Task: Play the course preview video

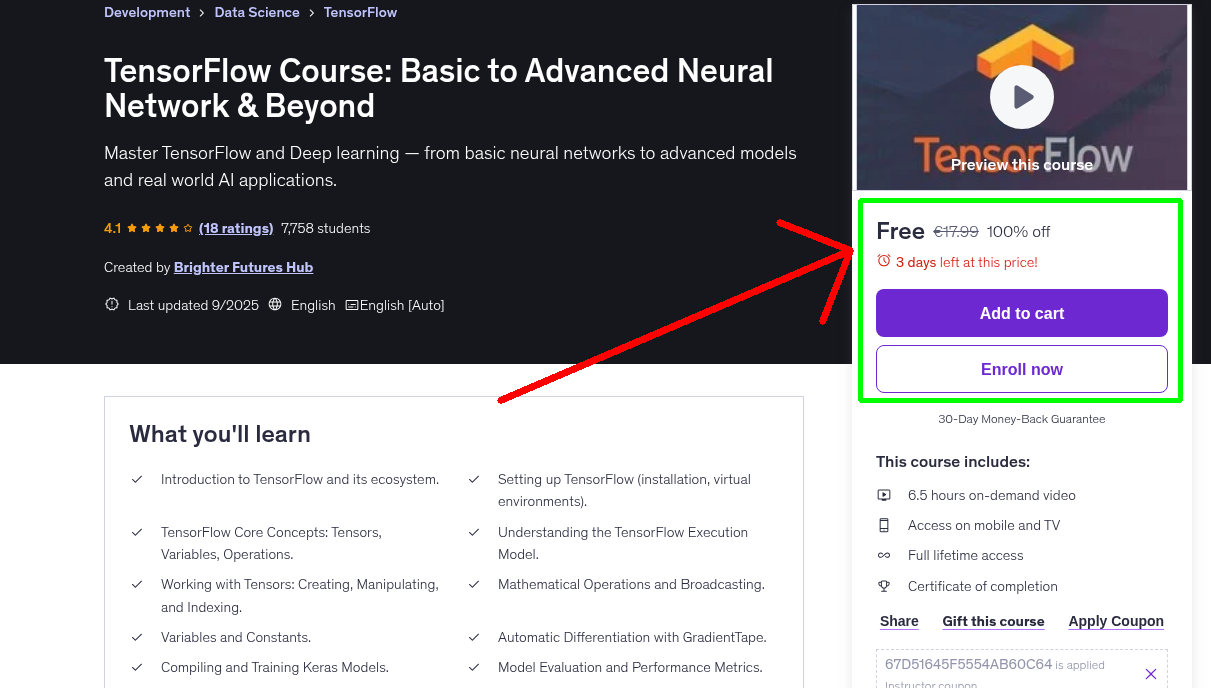Action: click(x=1021, y=96)
